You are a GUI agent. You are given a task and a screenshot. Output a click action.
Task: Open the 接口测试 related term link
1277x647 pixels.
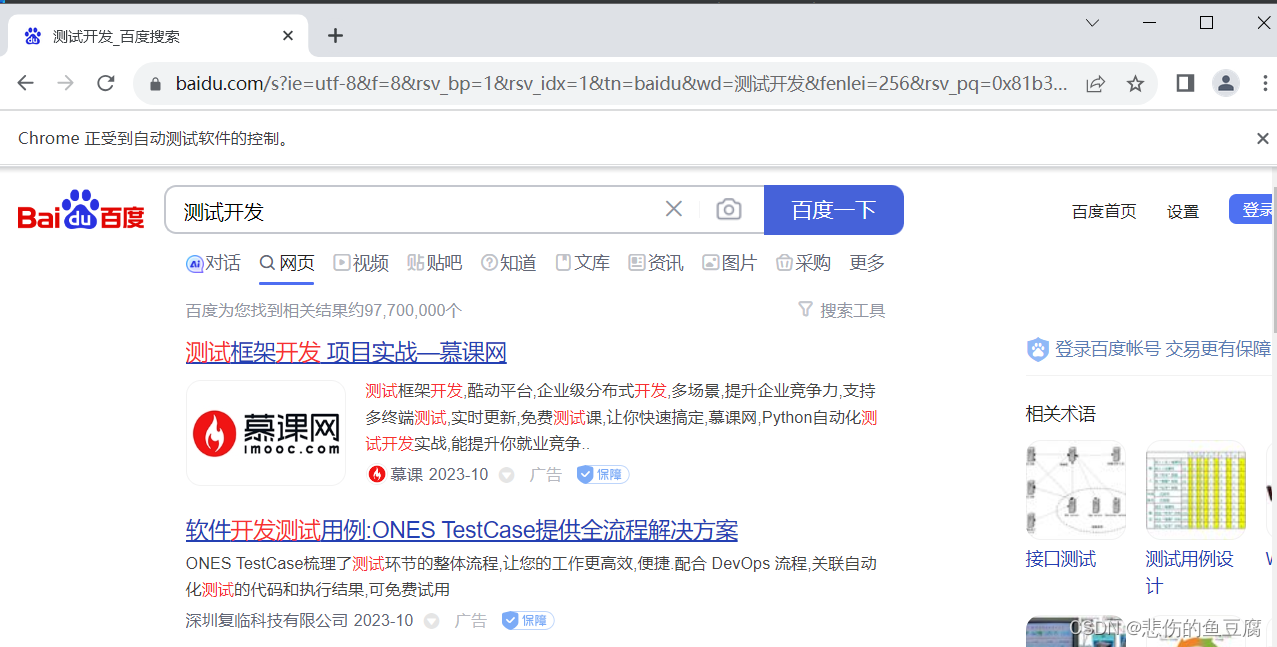point(1061,559)
